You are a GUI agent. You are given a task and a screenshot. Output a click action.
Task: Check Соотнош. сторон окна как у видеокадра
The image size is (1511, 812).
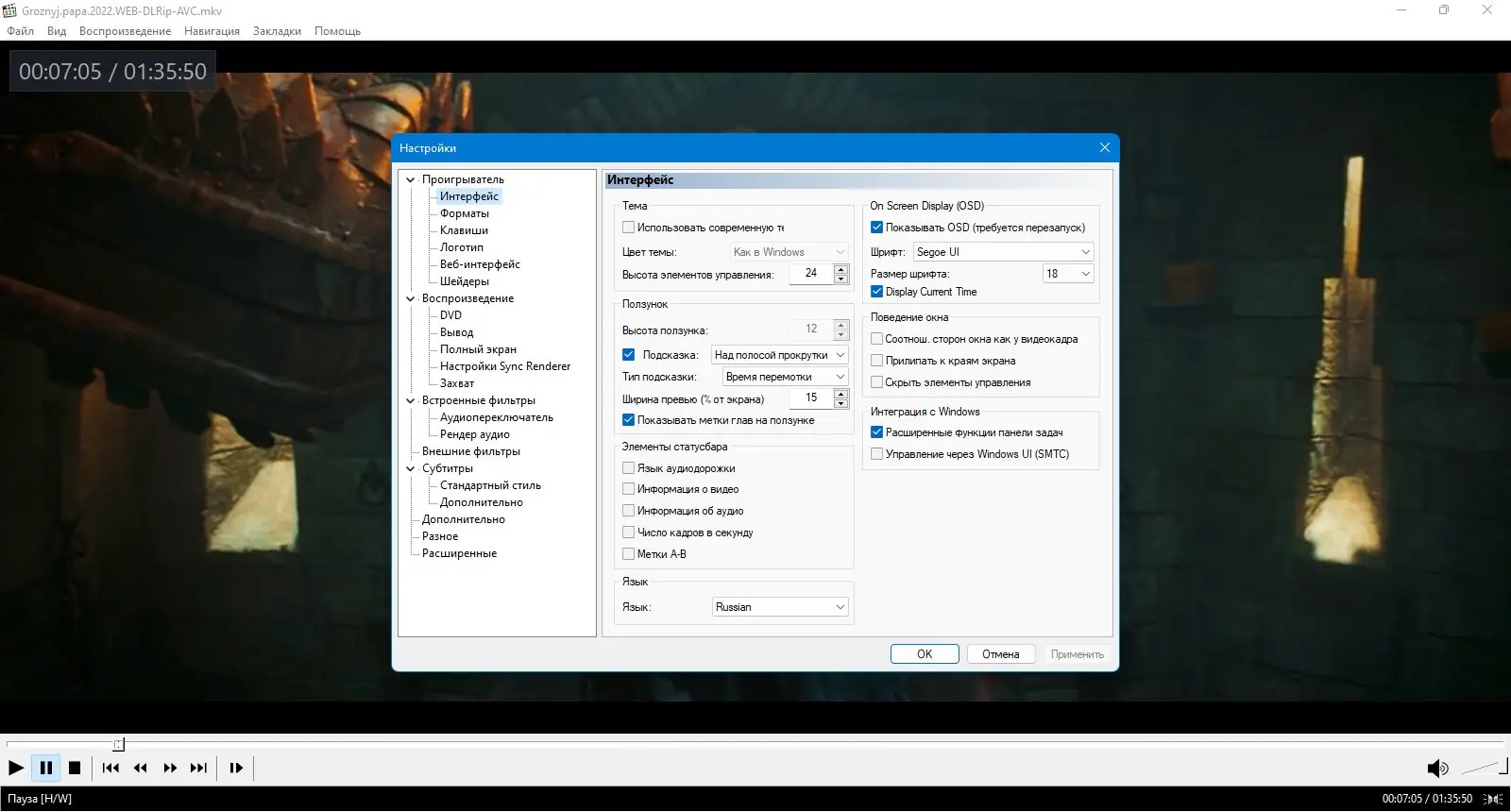click(876, 339)
